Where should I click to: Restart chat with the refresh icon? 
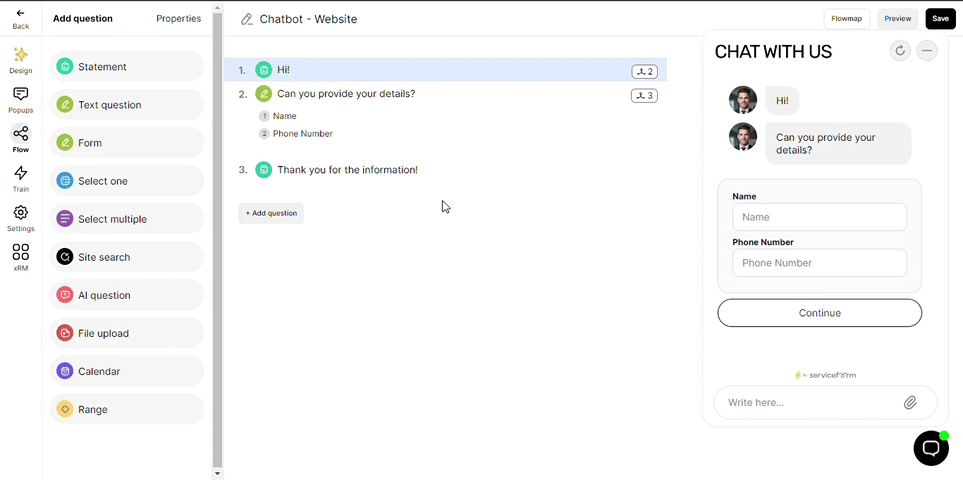click(x=900, y=51)
